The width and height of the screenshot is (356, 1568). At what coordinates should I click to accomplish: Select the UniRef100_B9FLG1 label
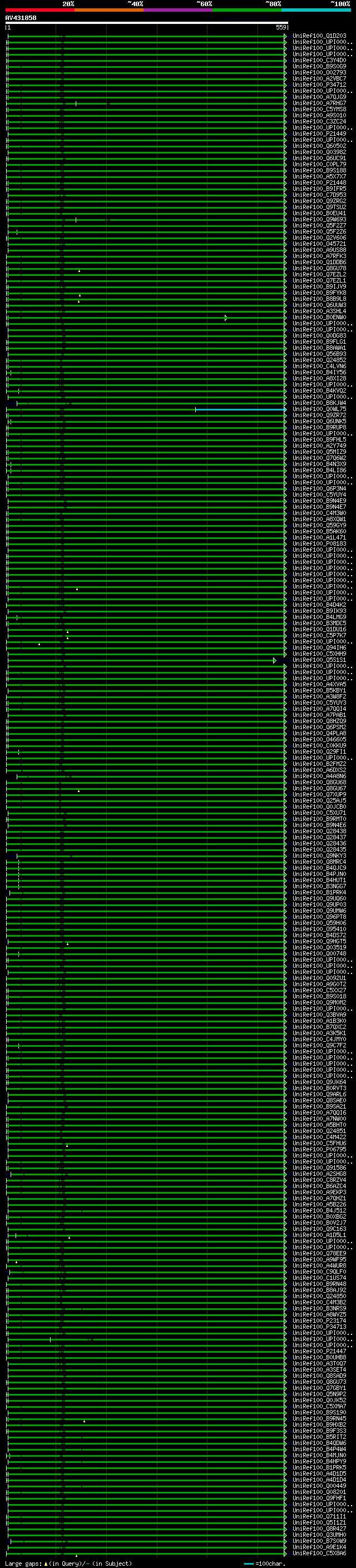pos(319,342)
